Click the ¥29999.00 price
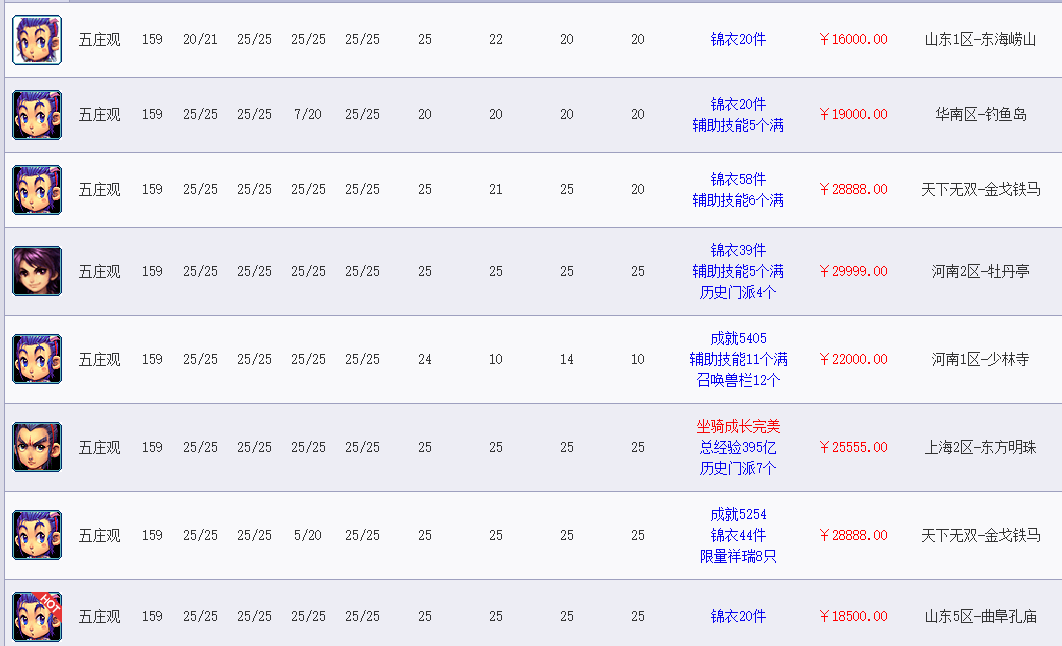This screenshot has height=646, width=1062. pyautogui.click(x=853, y=271)
